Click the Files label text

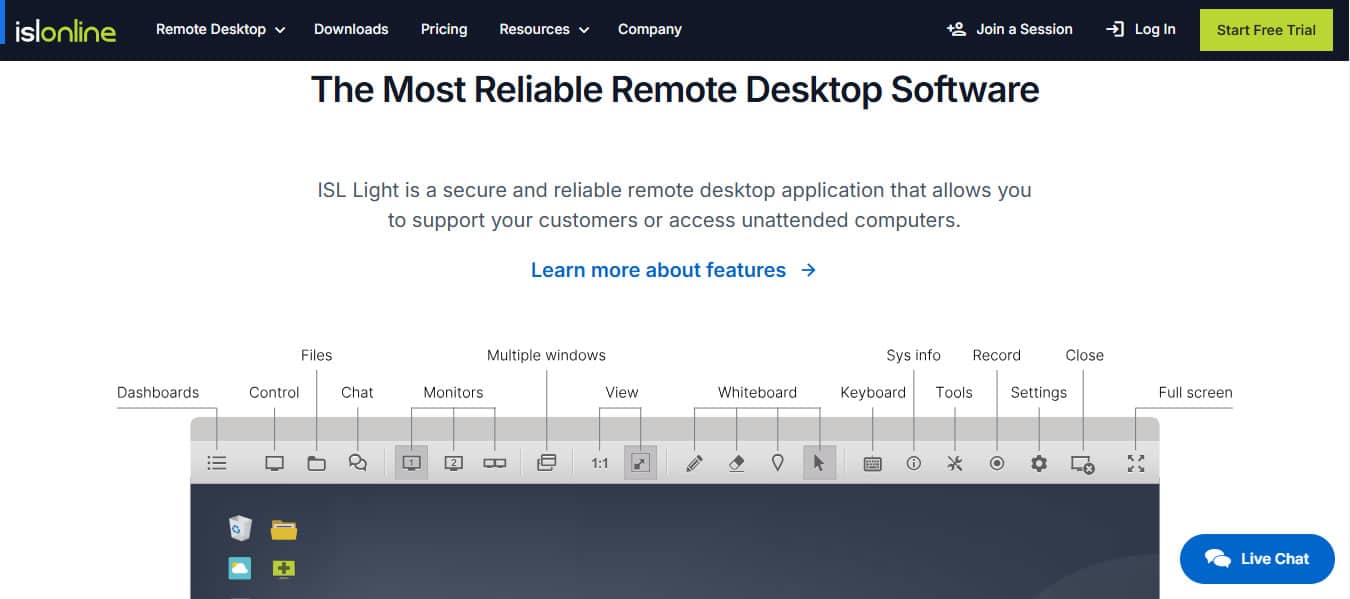click(x=316, y=355)
